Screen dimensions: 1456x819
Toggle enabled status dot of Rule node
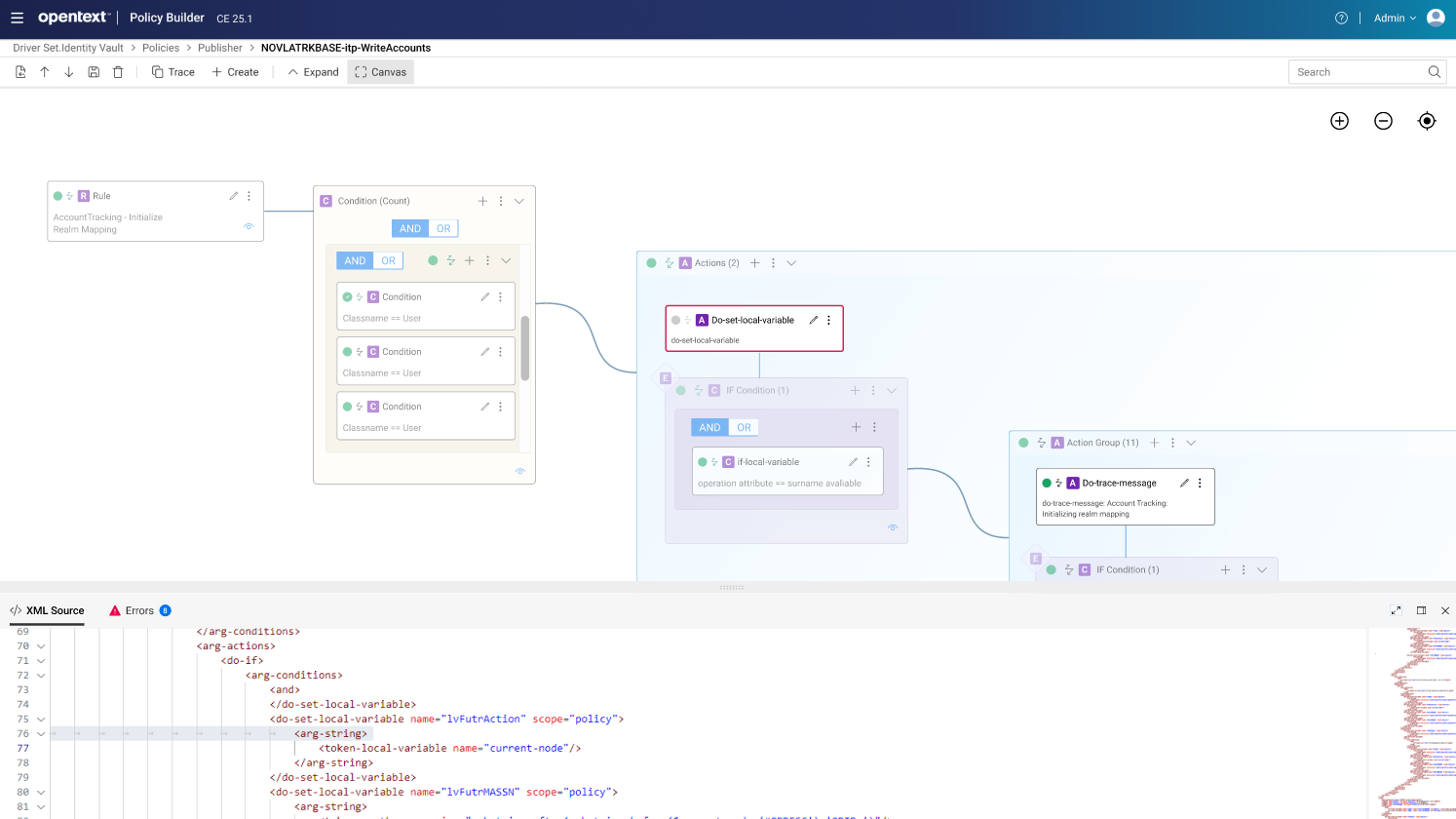coord(57,196)
